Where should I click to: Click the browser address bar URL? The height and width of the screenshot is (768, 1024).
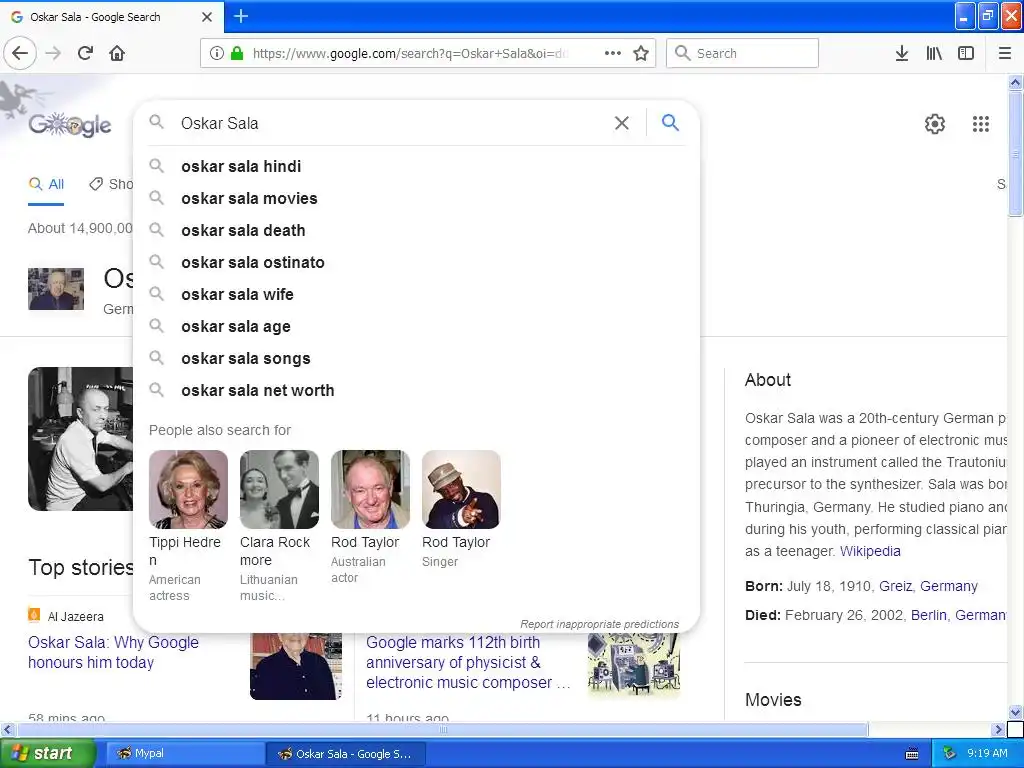[x=410, y=53]
